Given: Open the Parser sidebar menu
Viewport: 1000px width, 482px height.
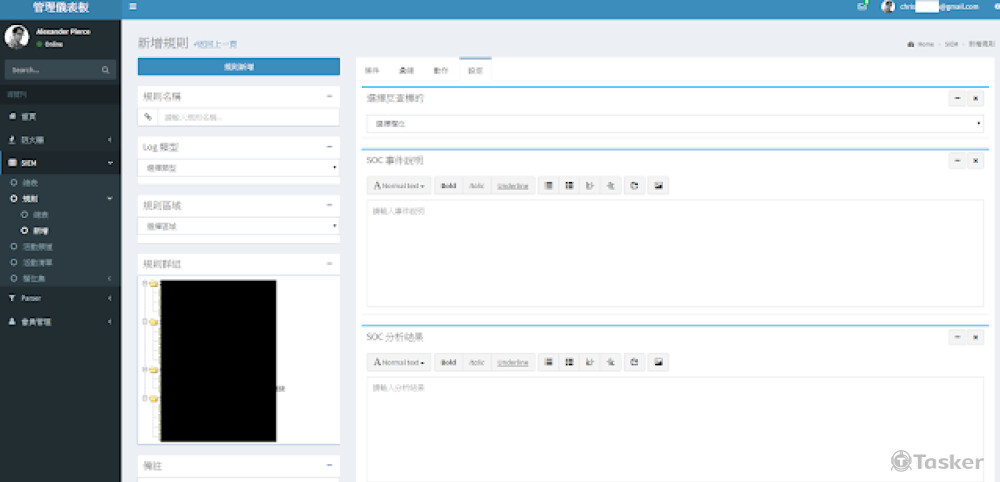Looking at the screenshot, I should (60, 298).
